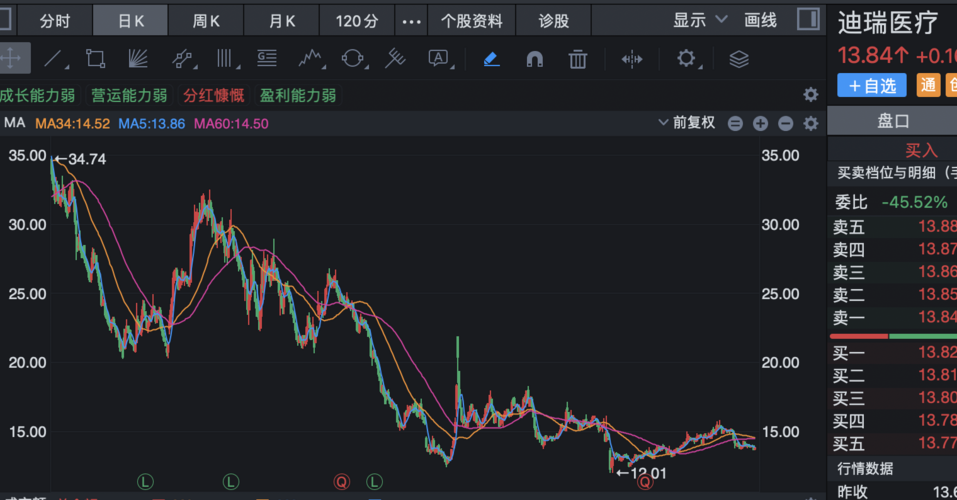Open the 显示 display dropdown

point(697,20)
